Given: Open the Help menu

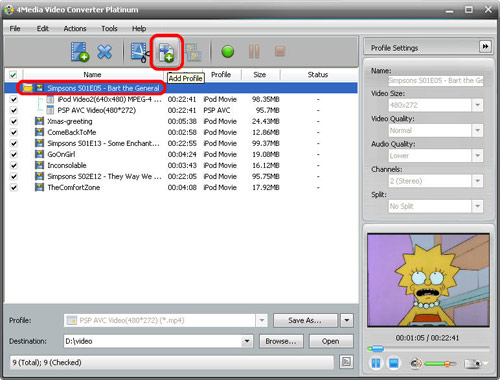Looking at the screenshot, I should tap(139, 29).
